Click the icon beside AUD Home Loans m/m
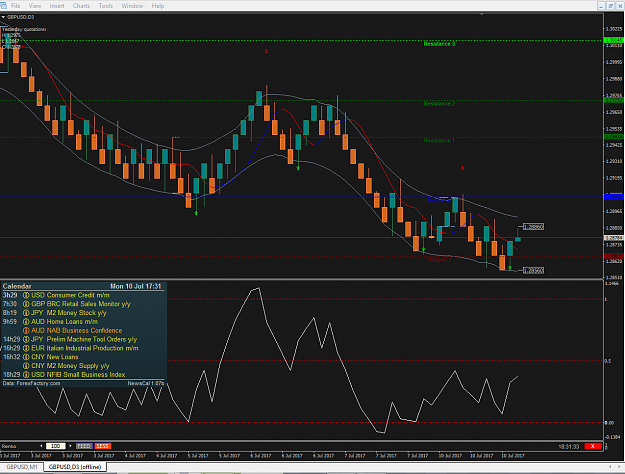625x474 pixels. click(26, 322)
